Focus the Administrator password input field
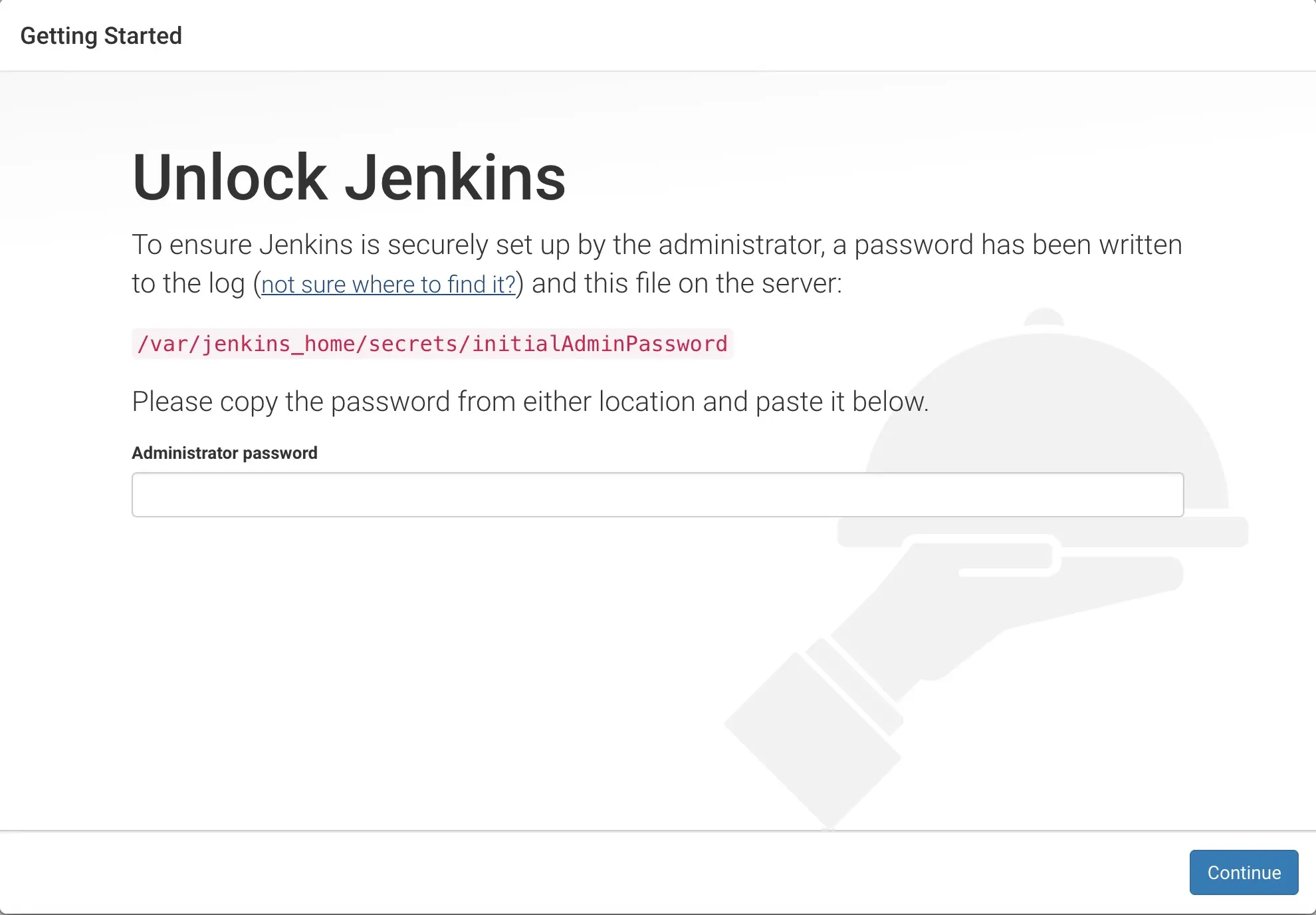 pos(657,494)
